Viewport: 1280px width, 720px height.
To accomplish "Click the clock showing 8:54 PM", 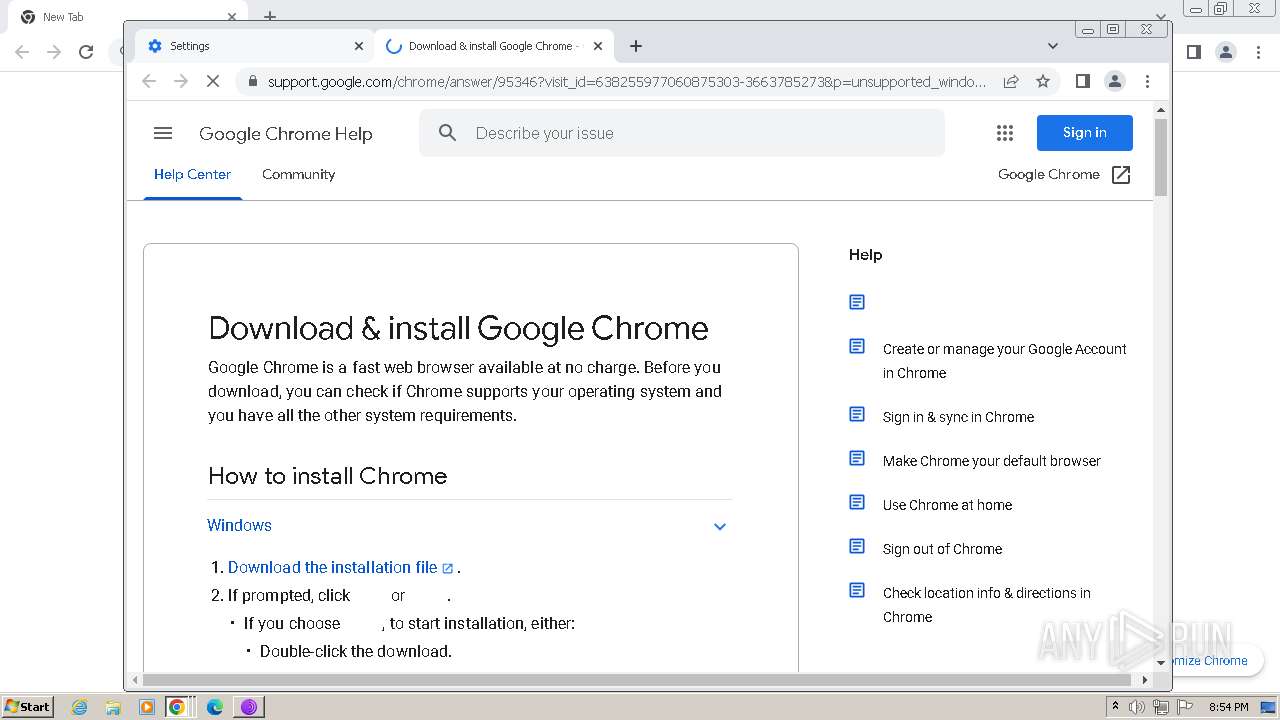I will pyautogui.click(x=1228, y=707).
